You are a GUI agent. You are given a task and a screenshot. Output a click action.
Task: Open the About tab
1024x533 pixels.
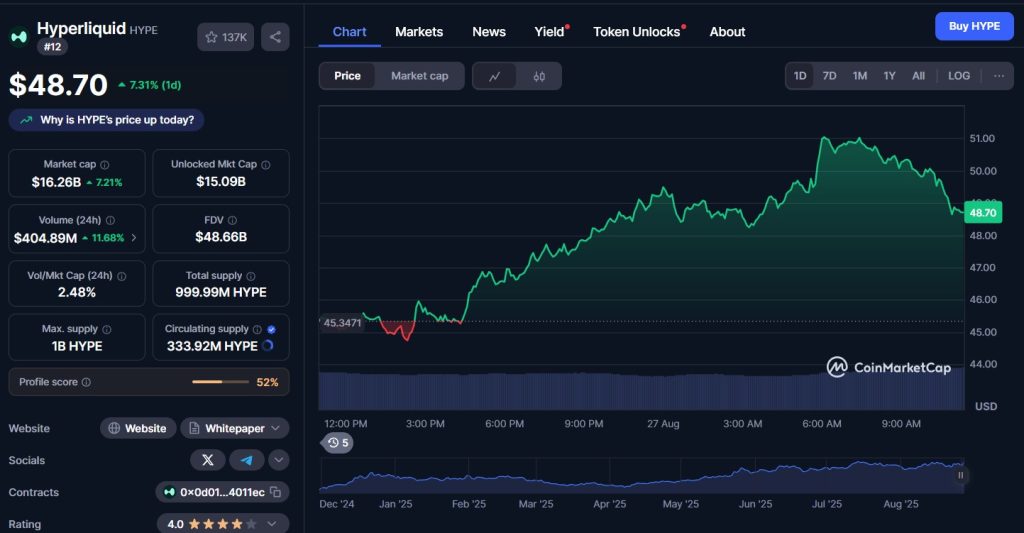pyautogui.click(x=728, y=31)
